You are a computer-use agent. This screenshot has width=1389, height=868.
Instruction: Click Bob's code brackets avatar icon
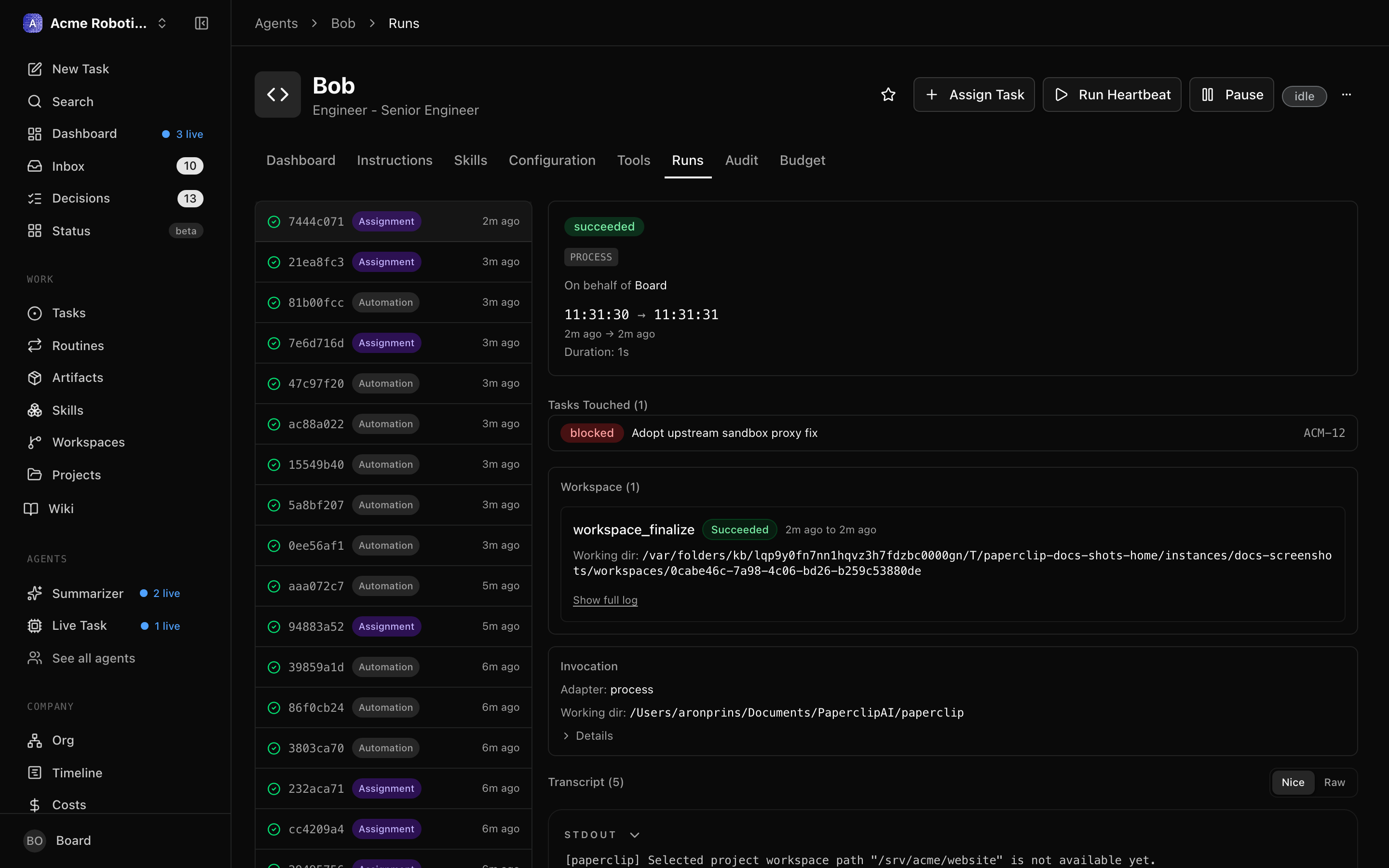(278, 95)
